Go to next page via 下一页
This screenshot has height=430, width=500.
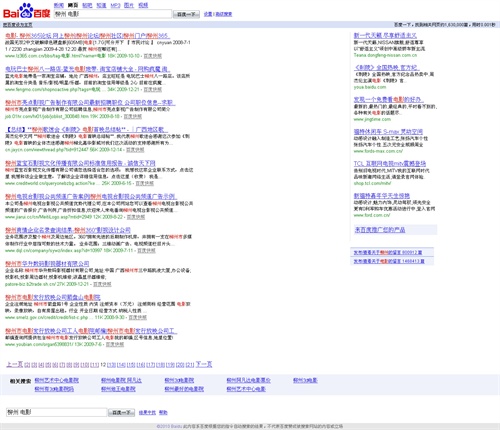click(204, 364)
